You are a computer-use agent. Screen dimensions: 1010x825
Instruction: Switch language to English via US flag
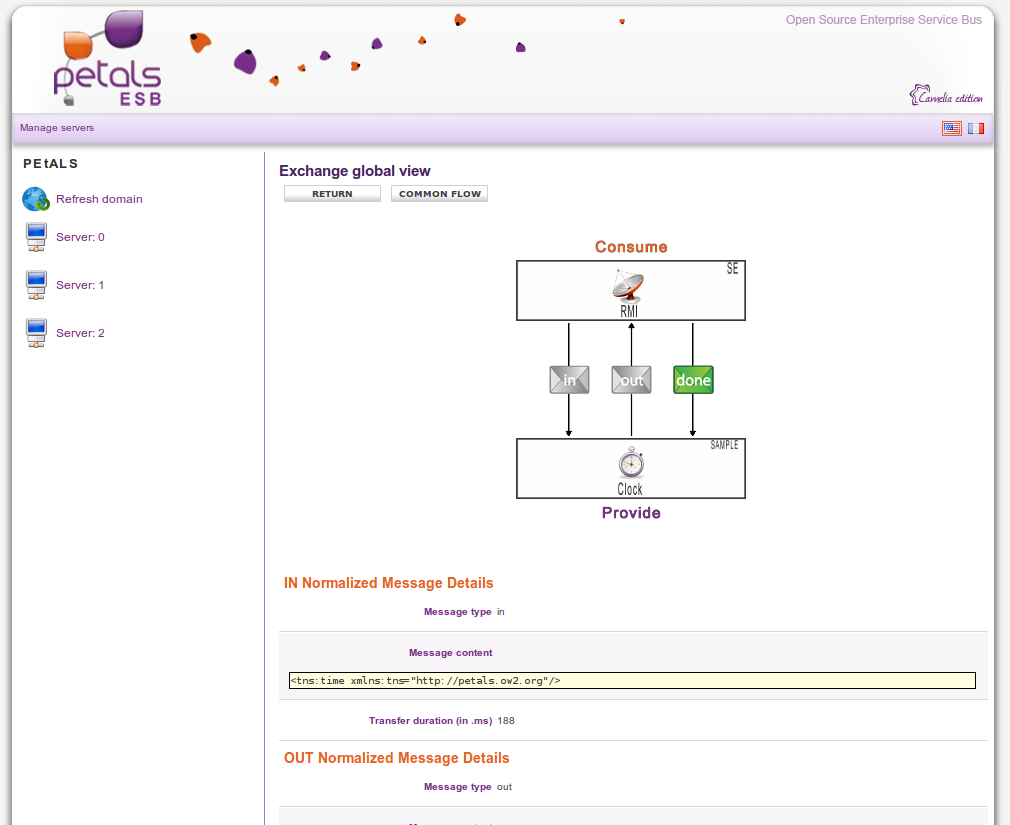[x=951, y=128]
